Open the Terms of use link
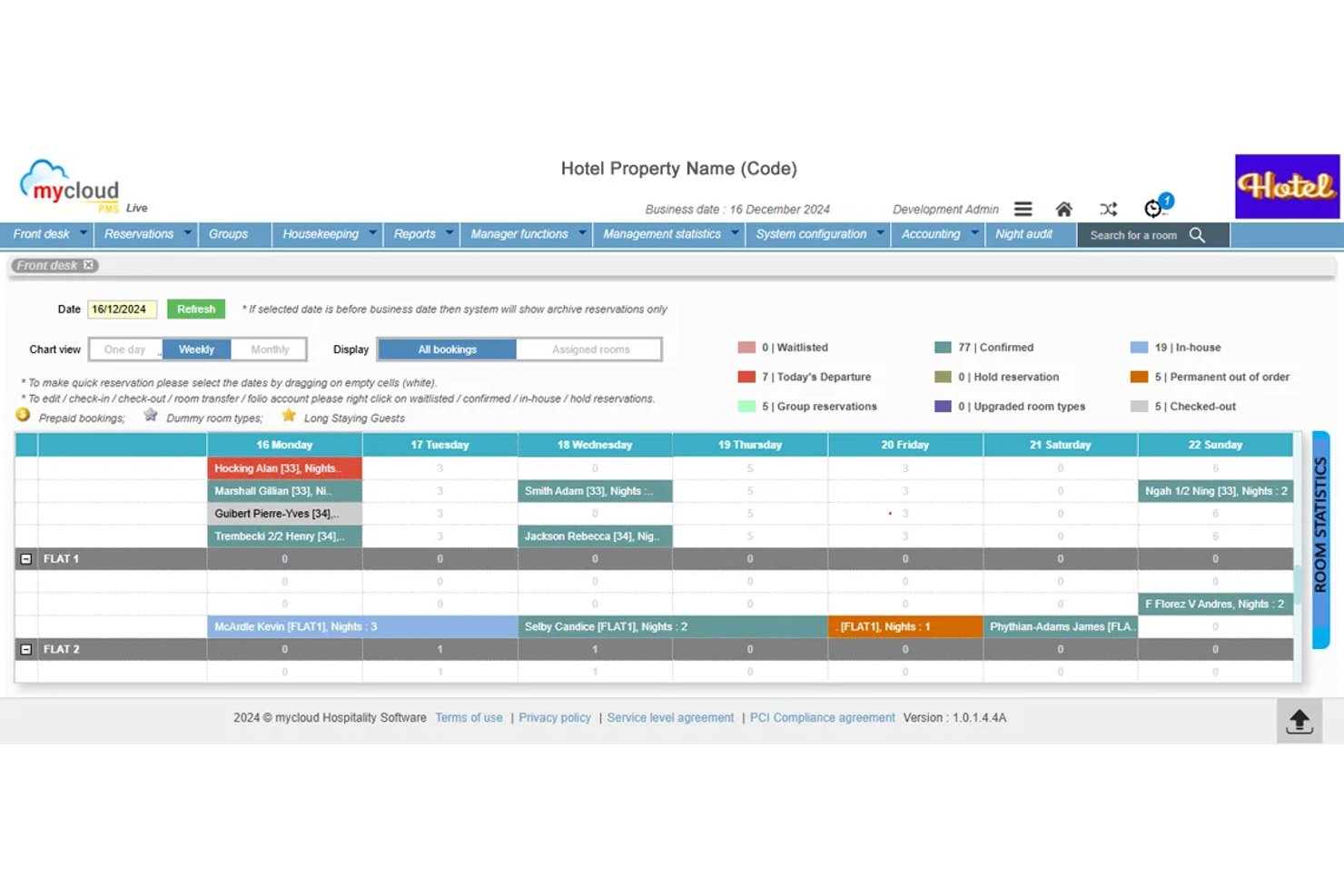 click(469, 718)
